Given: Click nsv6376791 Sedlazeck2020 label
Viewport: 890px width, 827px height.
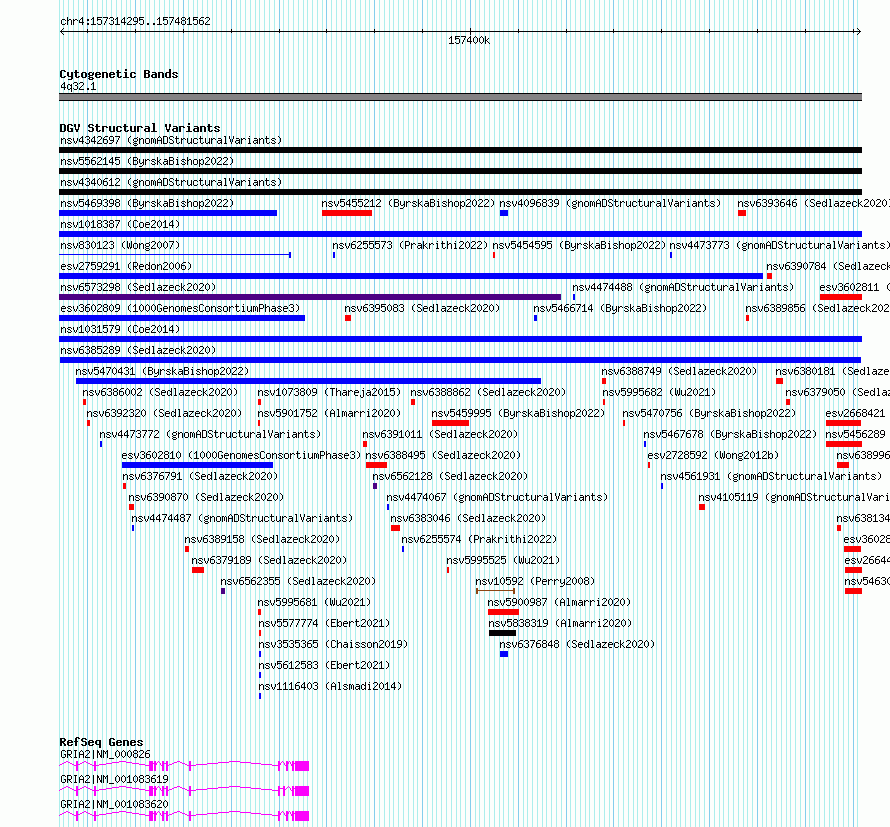Looking at the screenshot, I should (200, 476).
